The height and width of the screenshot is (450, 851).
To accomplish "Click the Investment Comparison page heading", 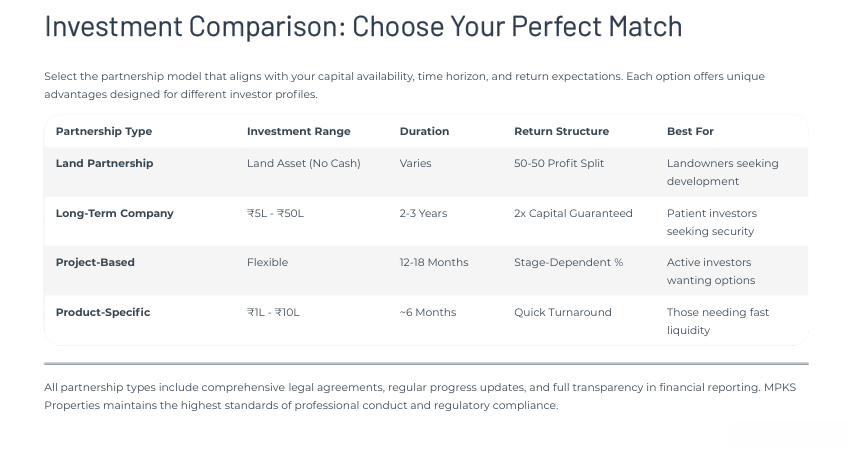I will (363, 27).
